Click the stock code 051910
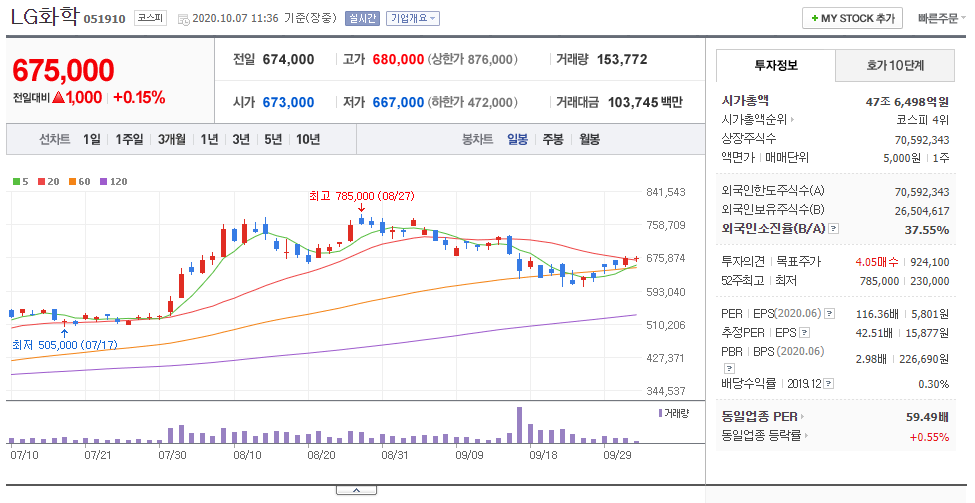This screenshot has width=975, height=503. pyautogui.click(x=104, y=19)
